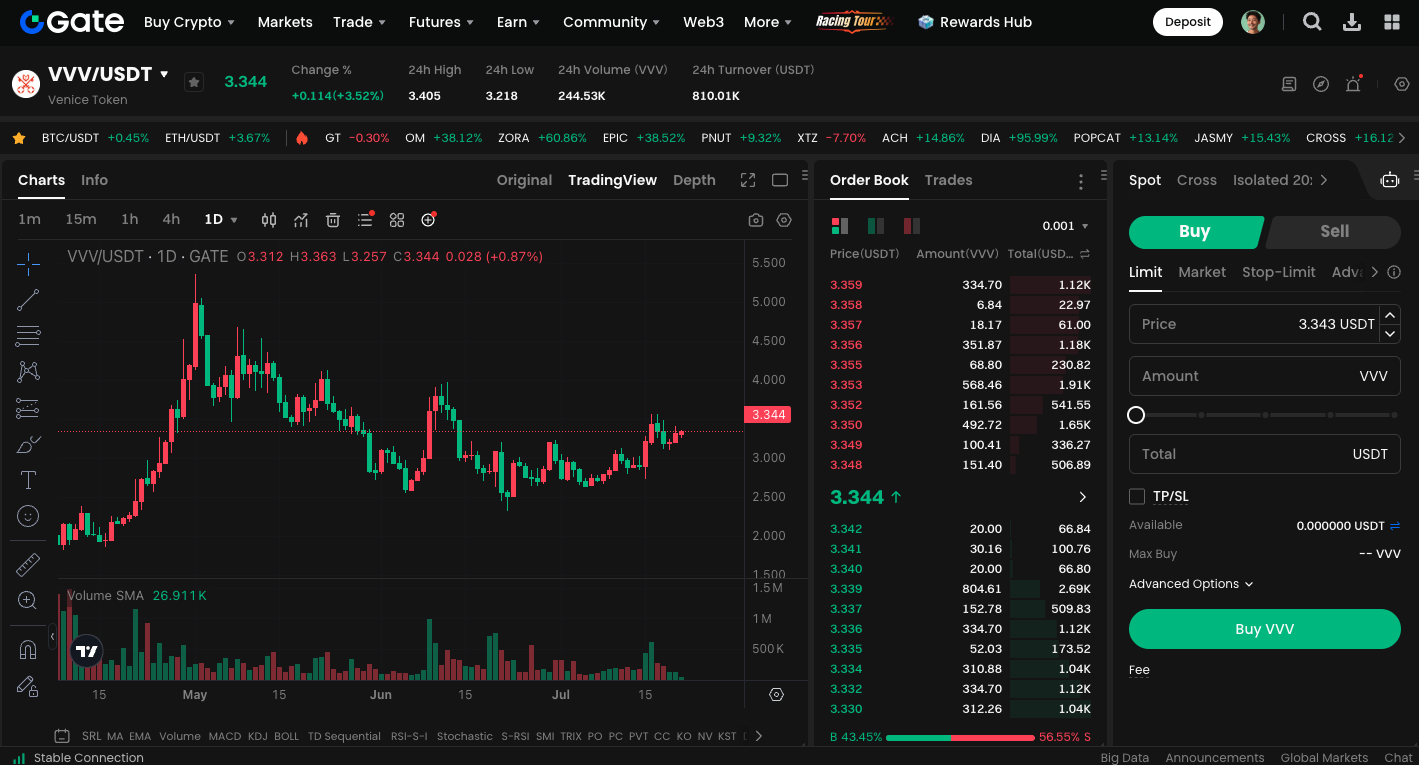Select the trend line drawing tool

click(28, 299)
